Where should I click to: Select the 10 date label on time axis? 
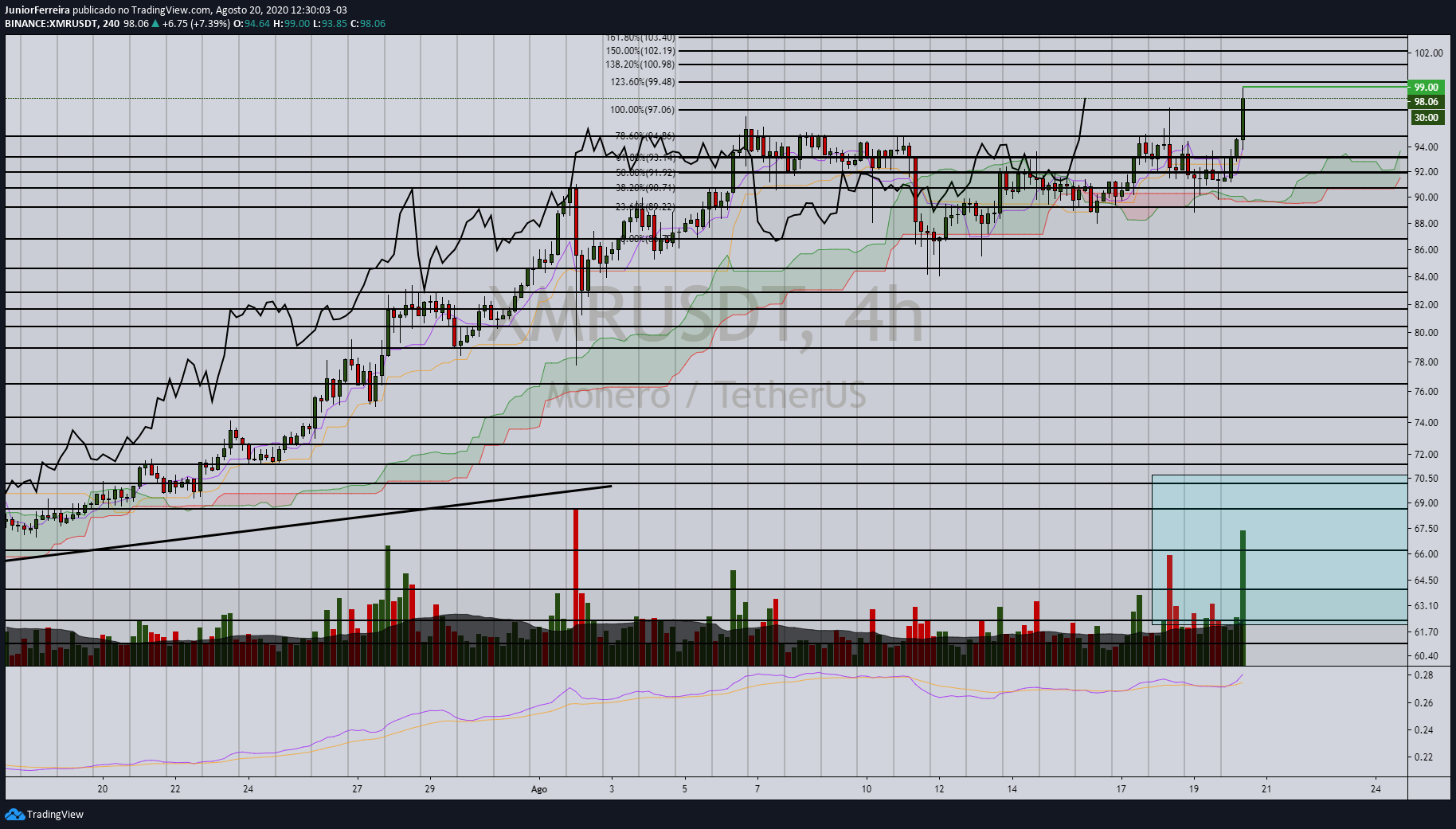click(866, 789)
